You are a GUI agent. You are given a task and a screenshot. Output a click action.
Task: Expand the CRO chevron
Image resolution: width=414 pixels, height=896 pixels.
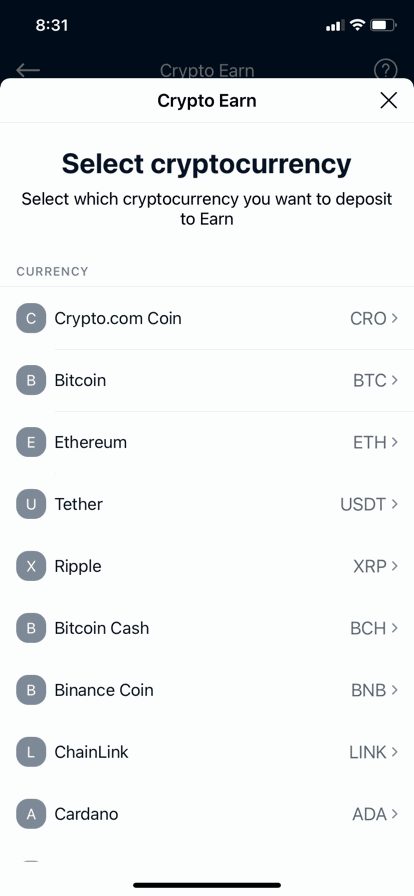click(395, 318)
